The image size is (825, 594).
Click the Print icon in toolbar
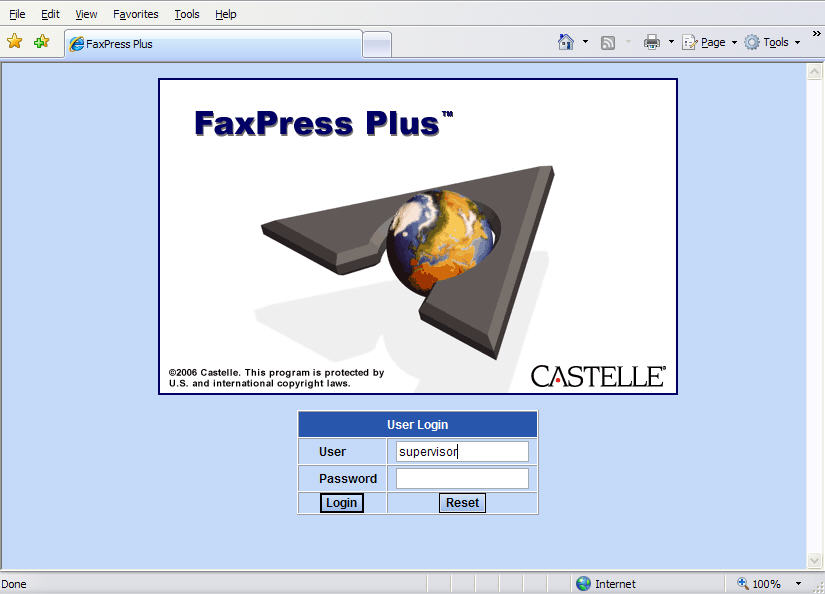652,42
